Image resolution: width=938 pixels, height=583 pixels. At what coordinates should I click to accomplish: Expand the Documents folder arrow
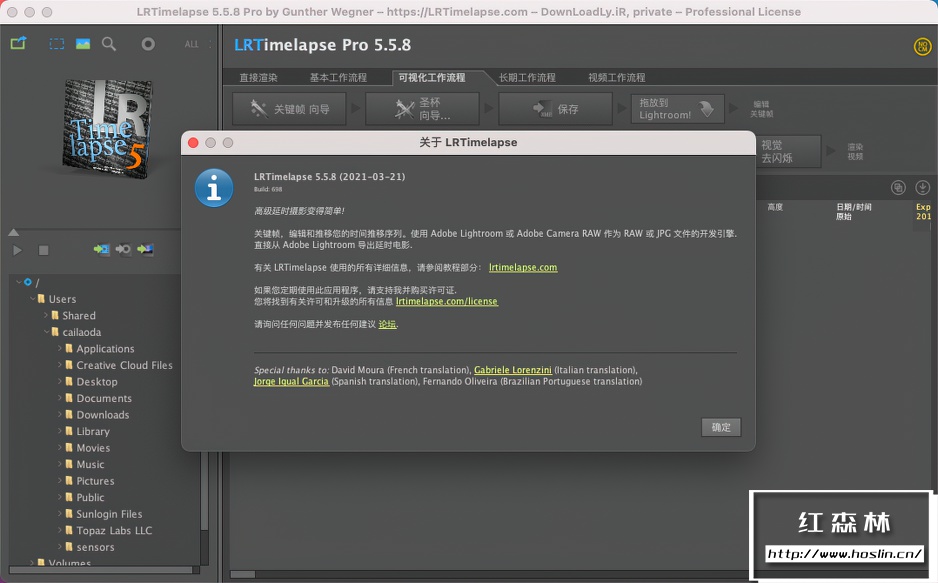coord(60,398)
